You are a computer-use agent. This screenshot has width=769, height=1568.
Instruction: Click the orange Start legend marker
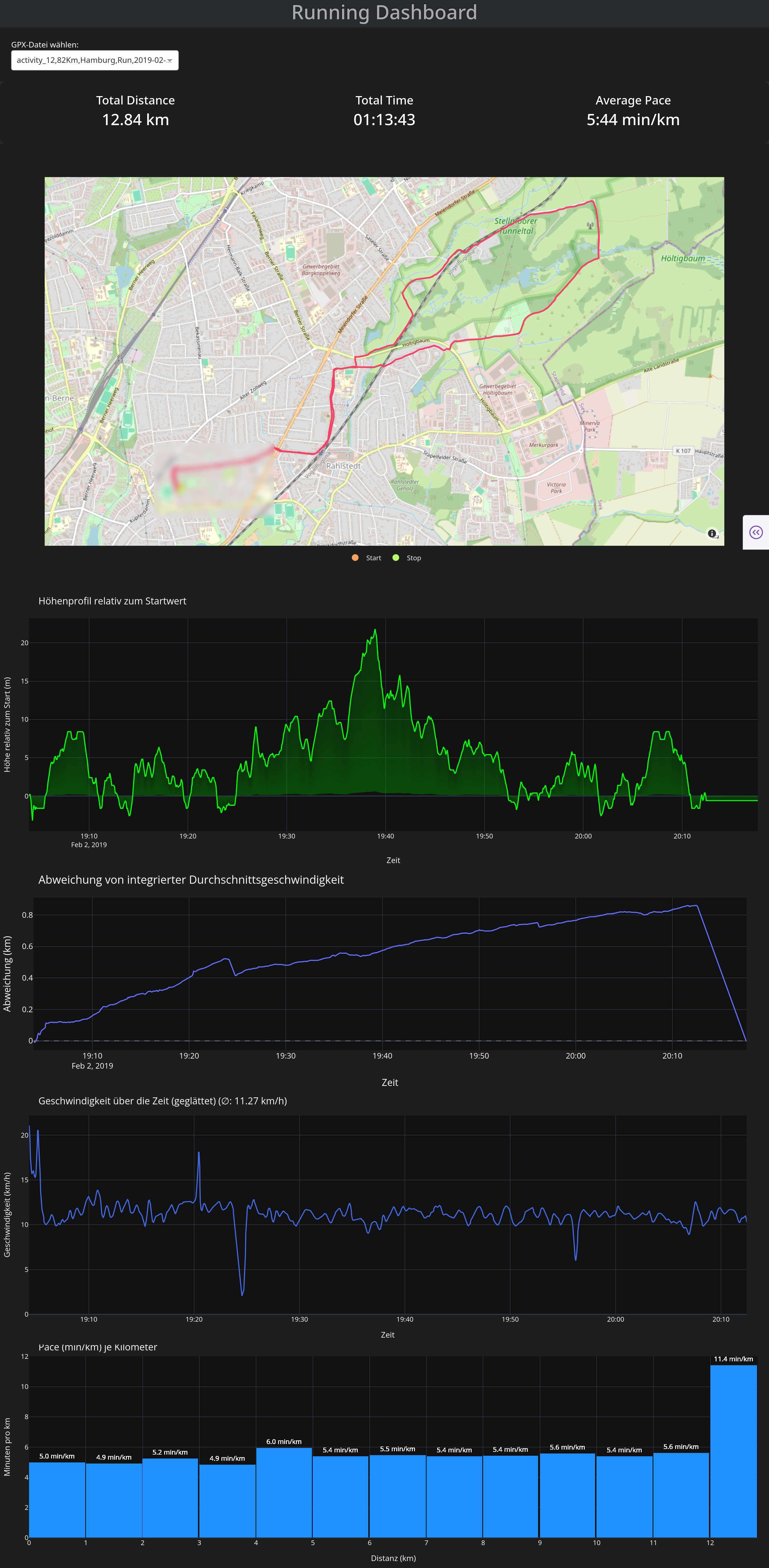(x=355, y=557)
